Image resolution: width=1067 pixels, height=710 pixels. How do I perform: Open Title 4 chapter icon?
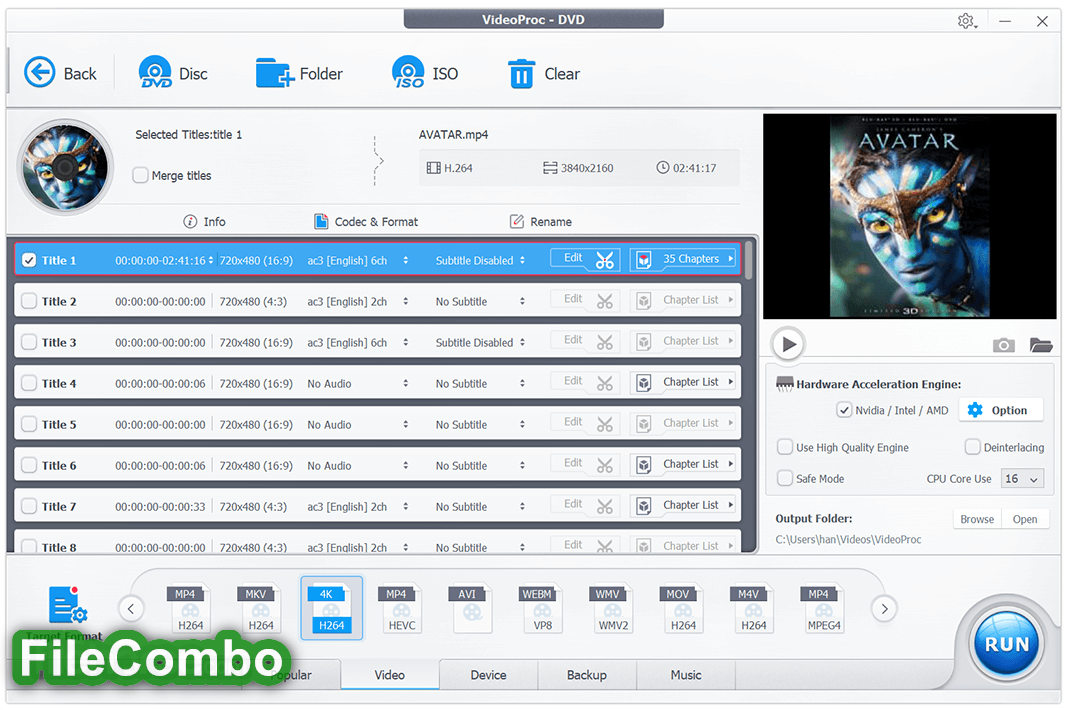643,383
